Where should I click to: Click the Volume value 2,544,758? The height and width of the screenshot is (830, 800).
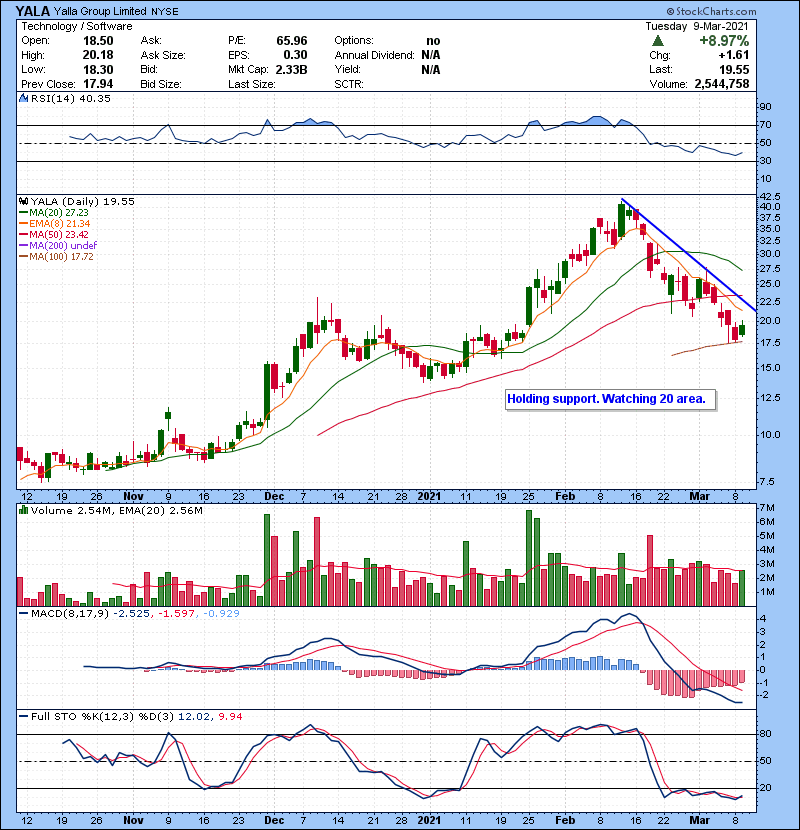[722, 84]
